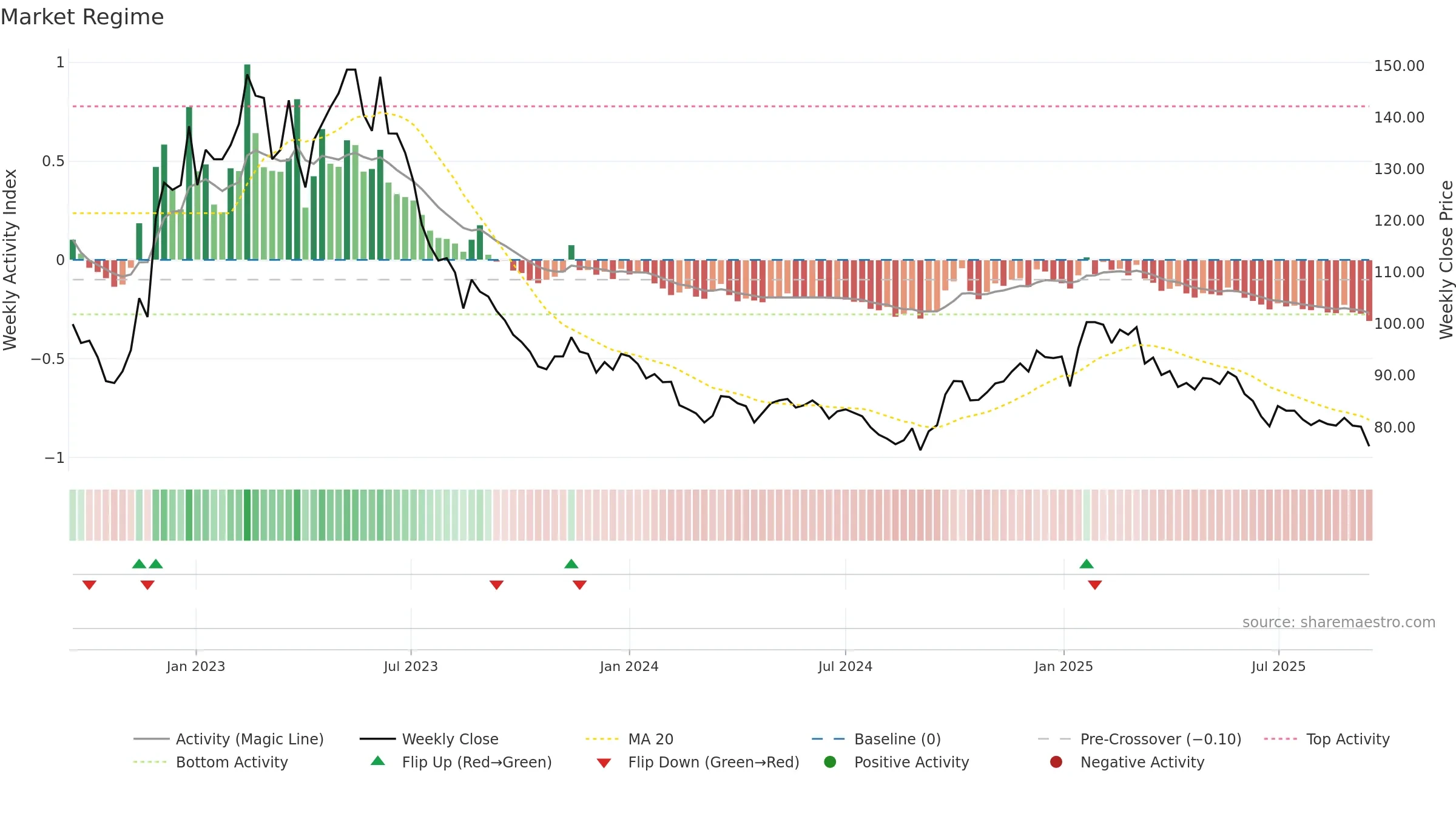Screen dimensions: 1456x819
Task: Toggle the Baseline (0) legend entry
Action: pyautogui.click(x=876, y=739)
